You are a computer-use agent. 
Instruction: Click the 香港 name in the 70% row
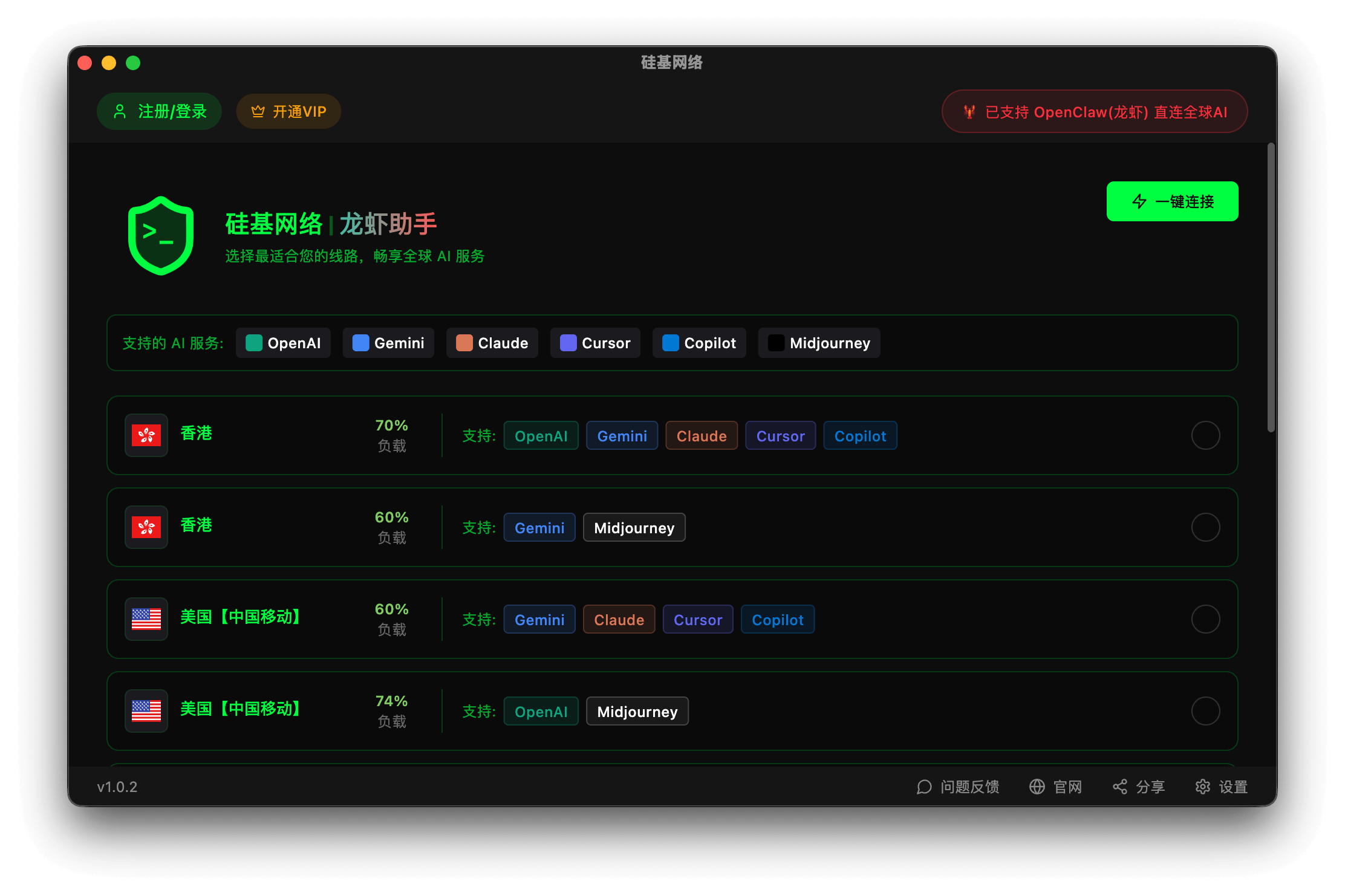(196, 433)
